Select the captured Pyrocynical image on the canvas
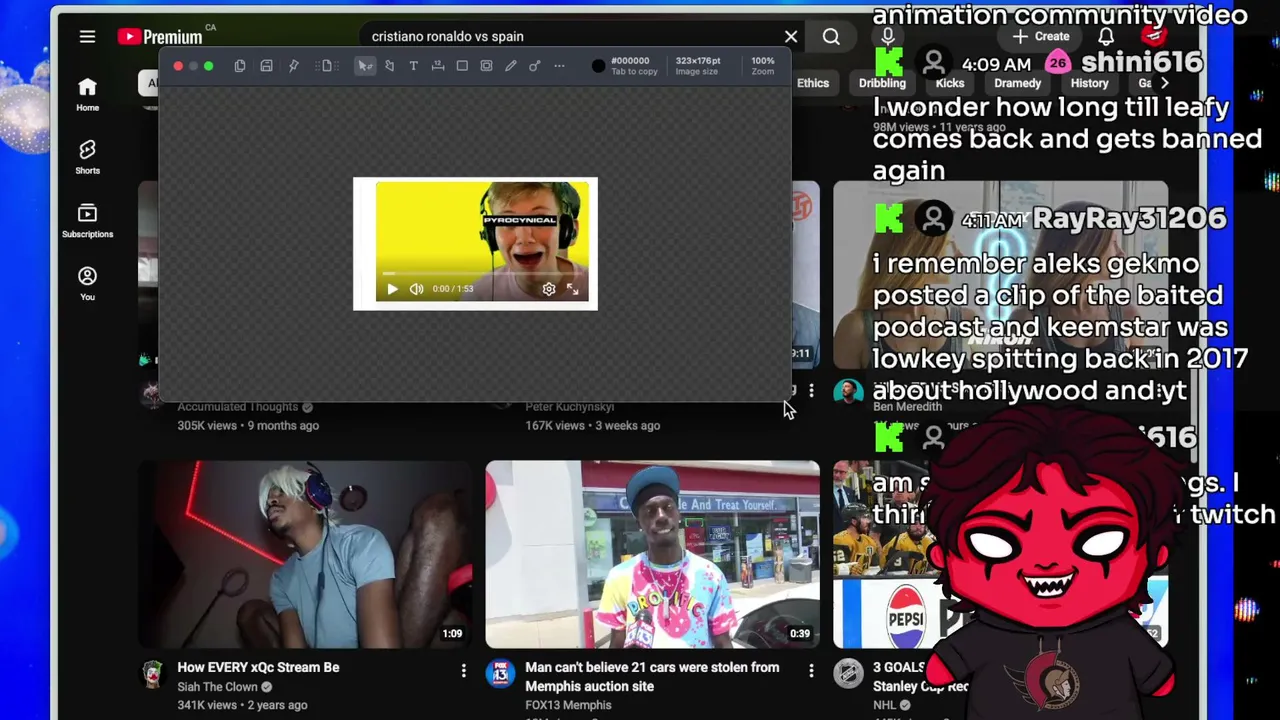1280x720 pixels. pyautogui.click(x=475, y=244)
